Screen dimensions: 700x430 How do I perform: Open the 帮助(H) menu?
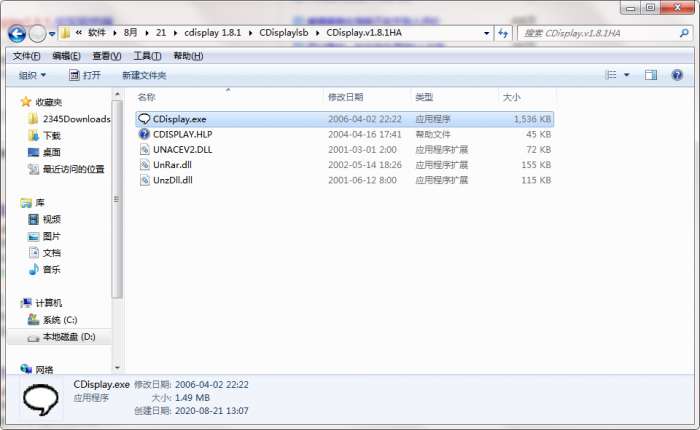188,56
